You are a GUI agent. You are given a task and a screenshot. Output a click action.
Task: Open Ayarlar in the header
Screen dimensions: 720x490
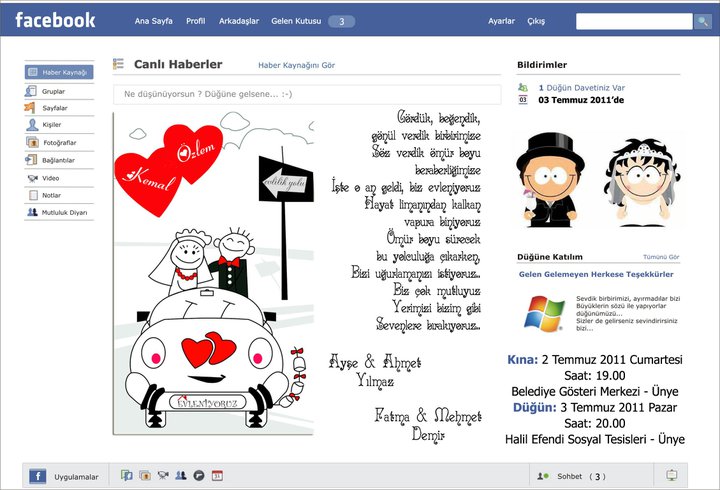tap(501, 21)
